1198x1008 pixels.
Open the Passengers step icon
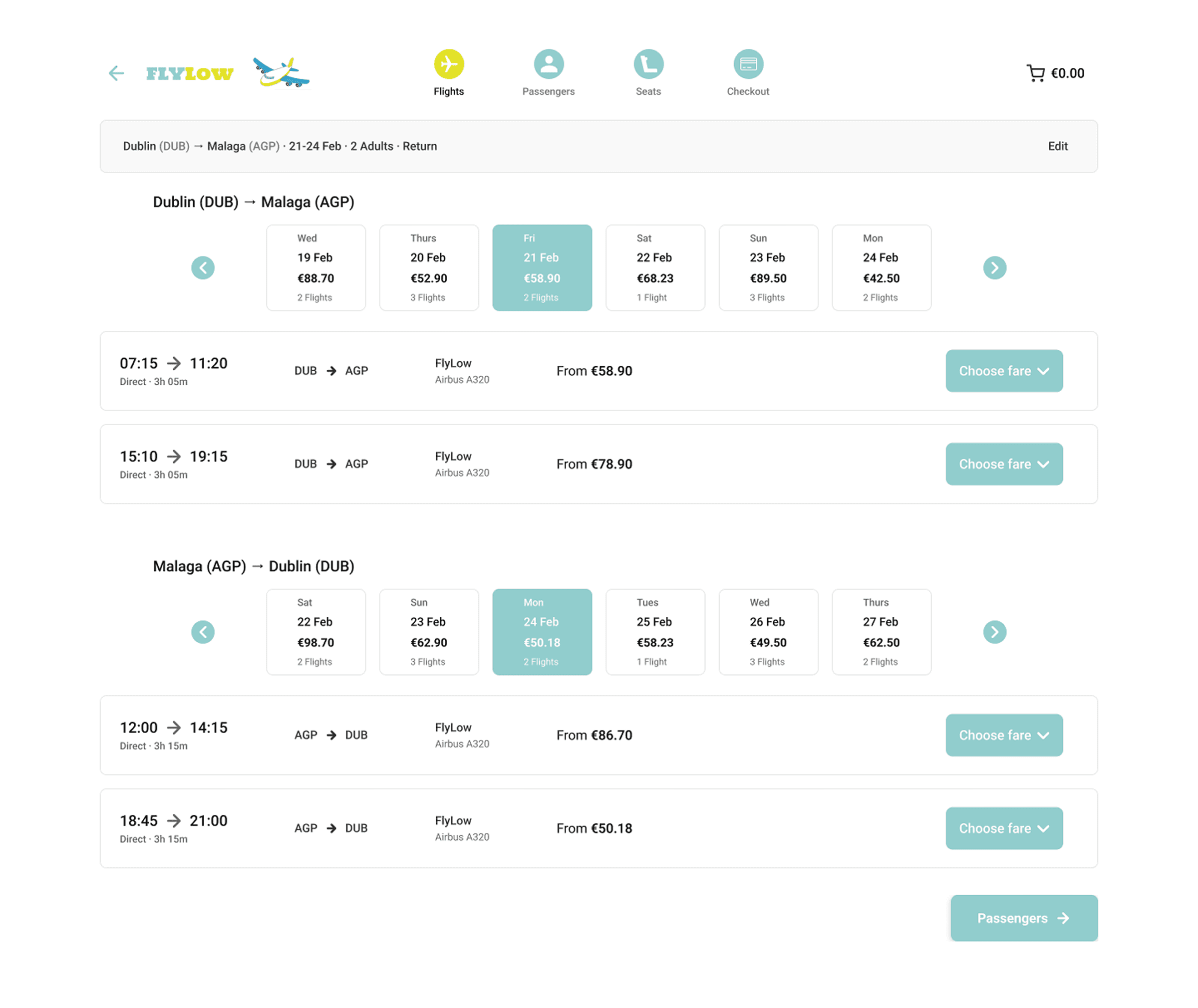click(548, 64)
